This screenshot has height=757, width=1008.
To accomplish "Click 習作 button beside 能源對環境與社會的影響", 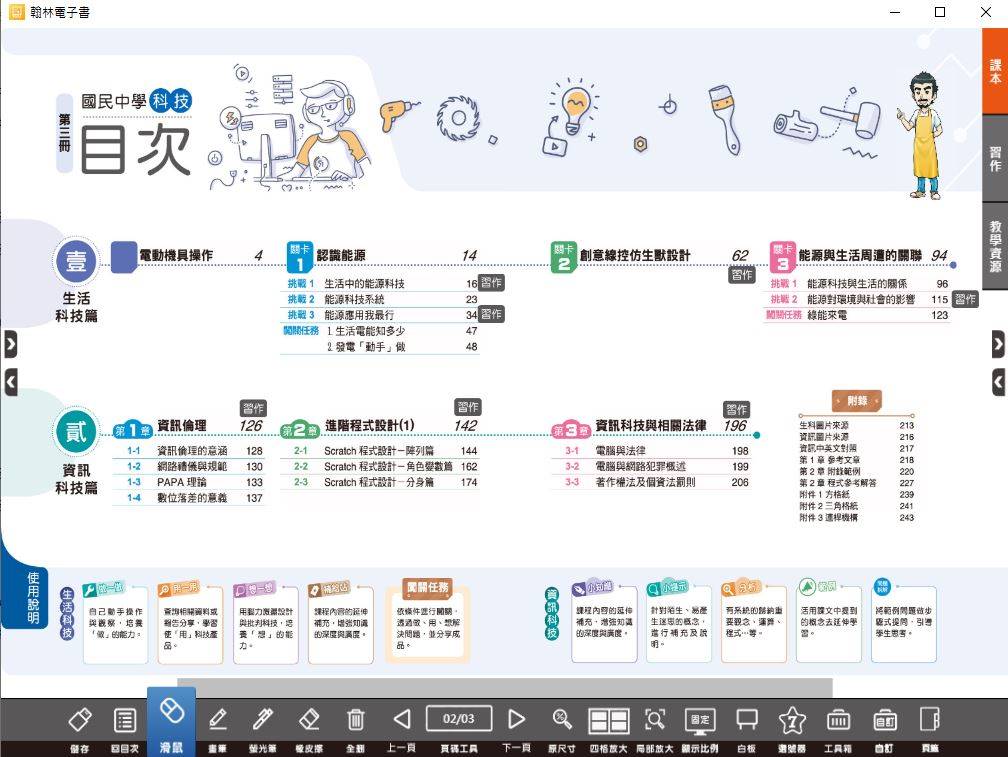I will [x=965, y=299].
